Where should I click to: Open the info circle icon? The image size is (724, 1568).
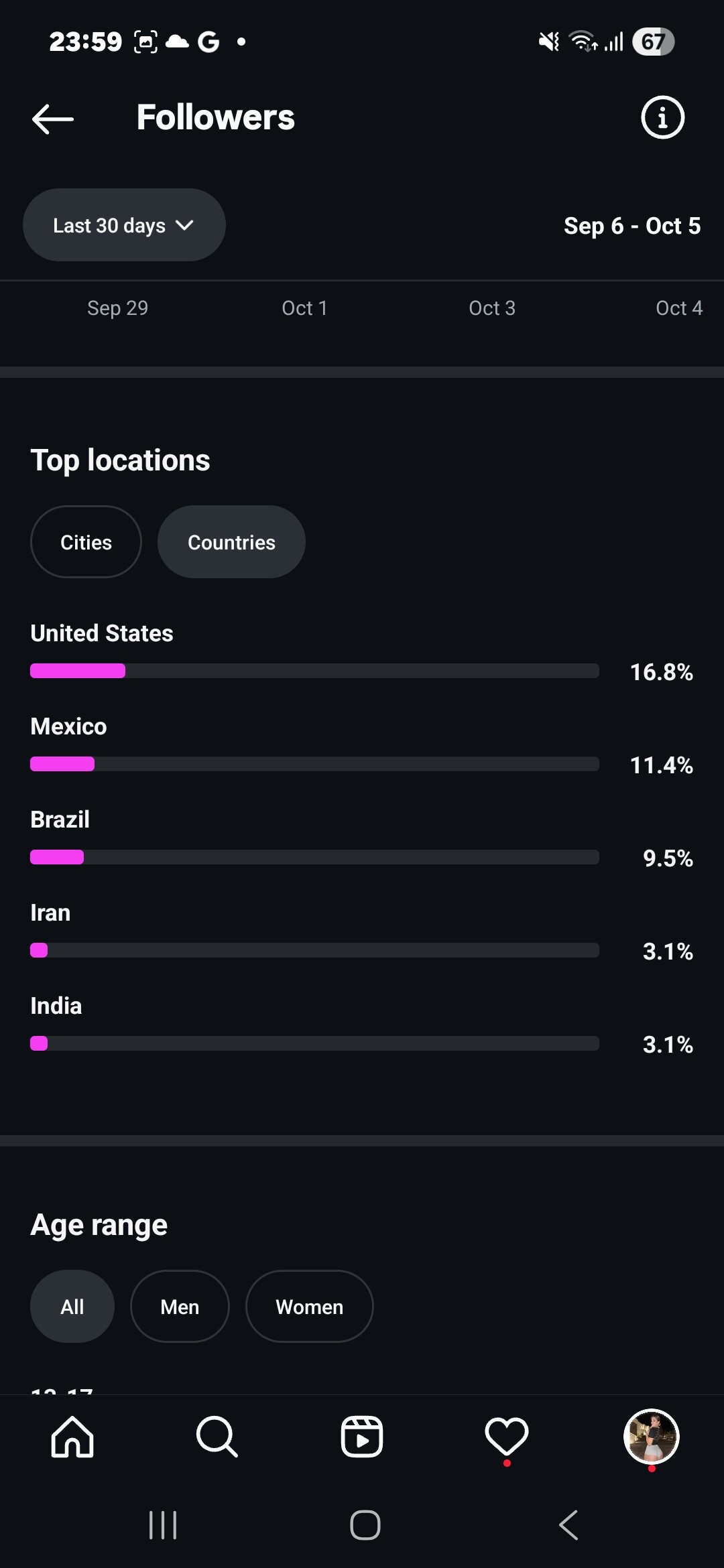click(x=662, y=118)
